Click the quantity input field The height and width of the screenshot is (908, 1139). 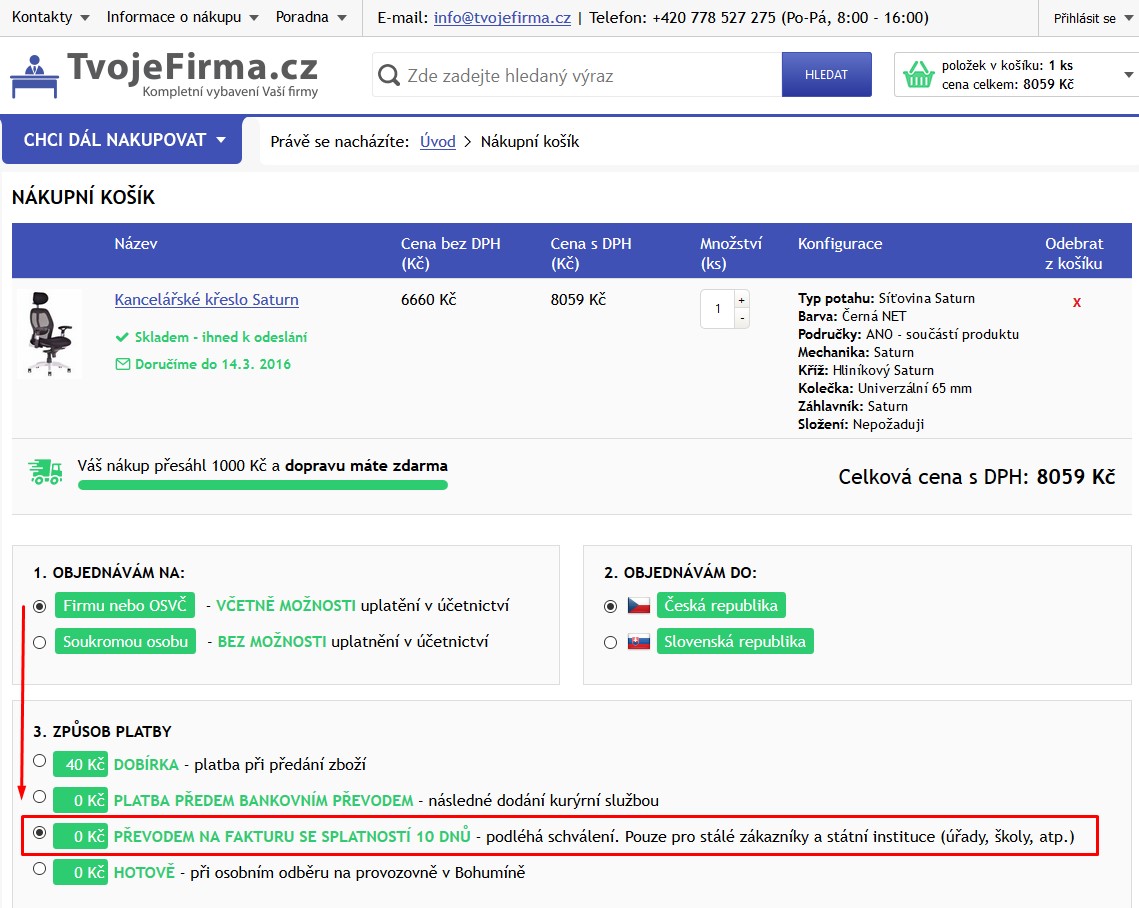tap(718, 309)
